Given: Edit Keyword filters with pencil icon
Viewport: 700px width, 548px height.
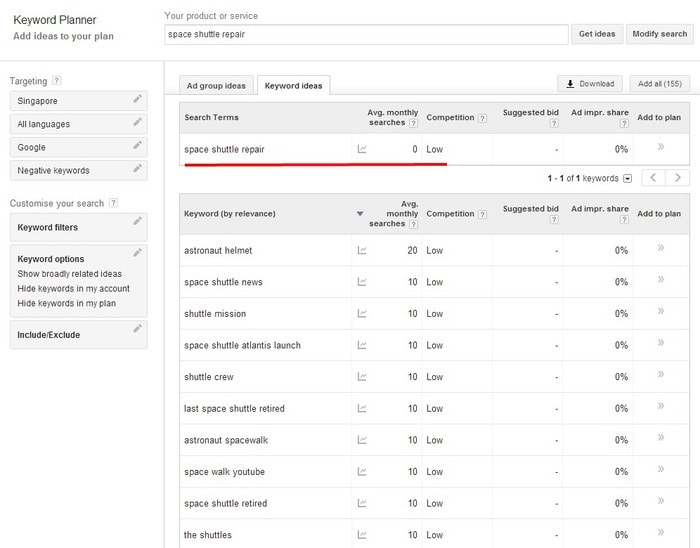Looking at the screenshot, I should [138, 221].
